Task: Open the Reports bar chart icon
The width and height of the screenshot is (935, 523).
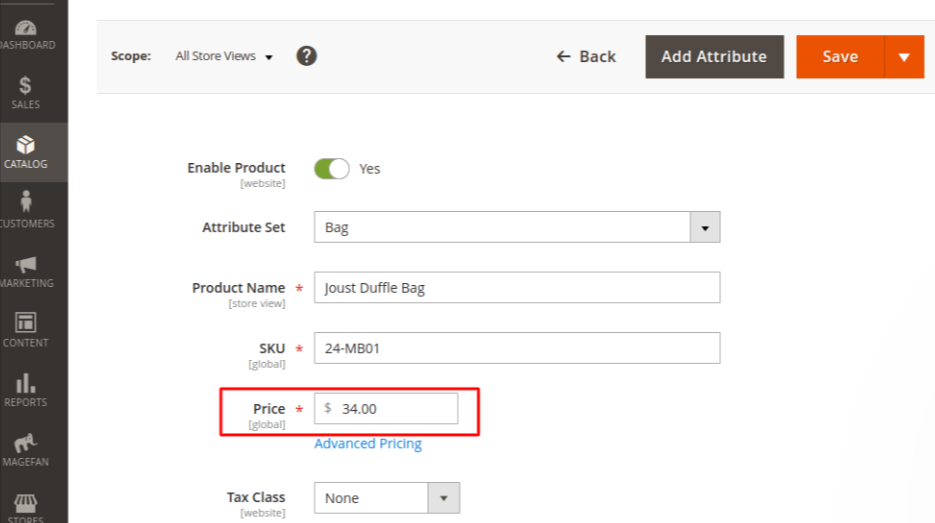Action: (26, 384)
